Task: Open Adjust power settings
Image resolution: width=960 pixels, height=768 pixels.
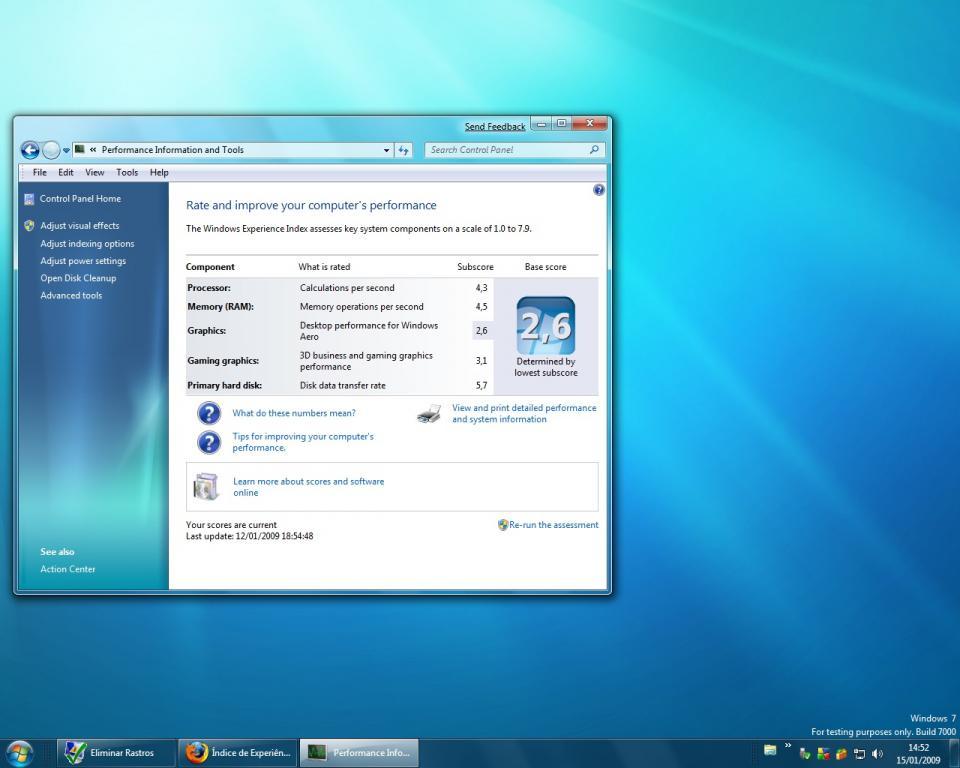Action: click(83, 261)
